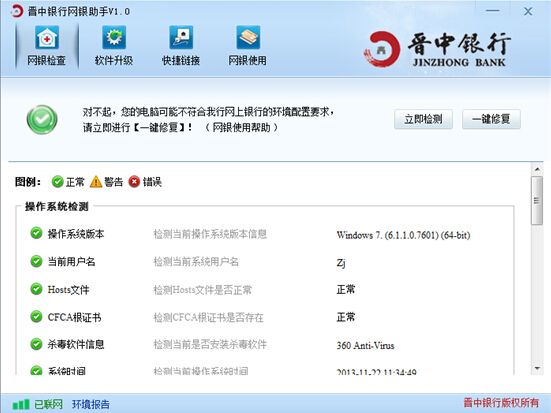Click the 已联网 status text
Image resolution: width=551 pixels, height=413 pixels.
click(48, 404)
